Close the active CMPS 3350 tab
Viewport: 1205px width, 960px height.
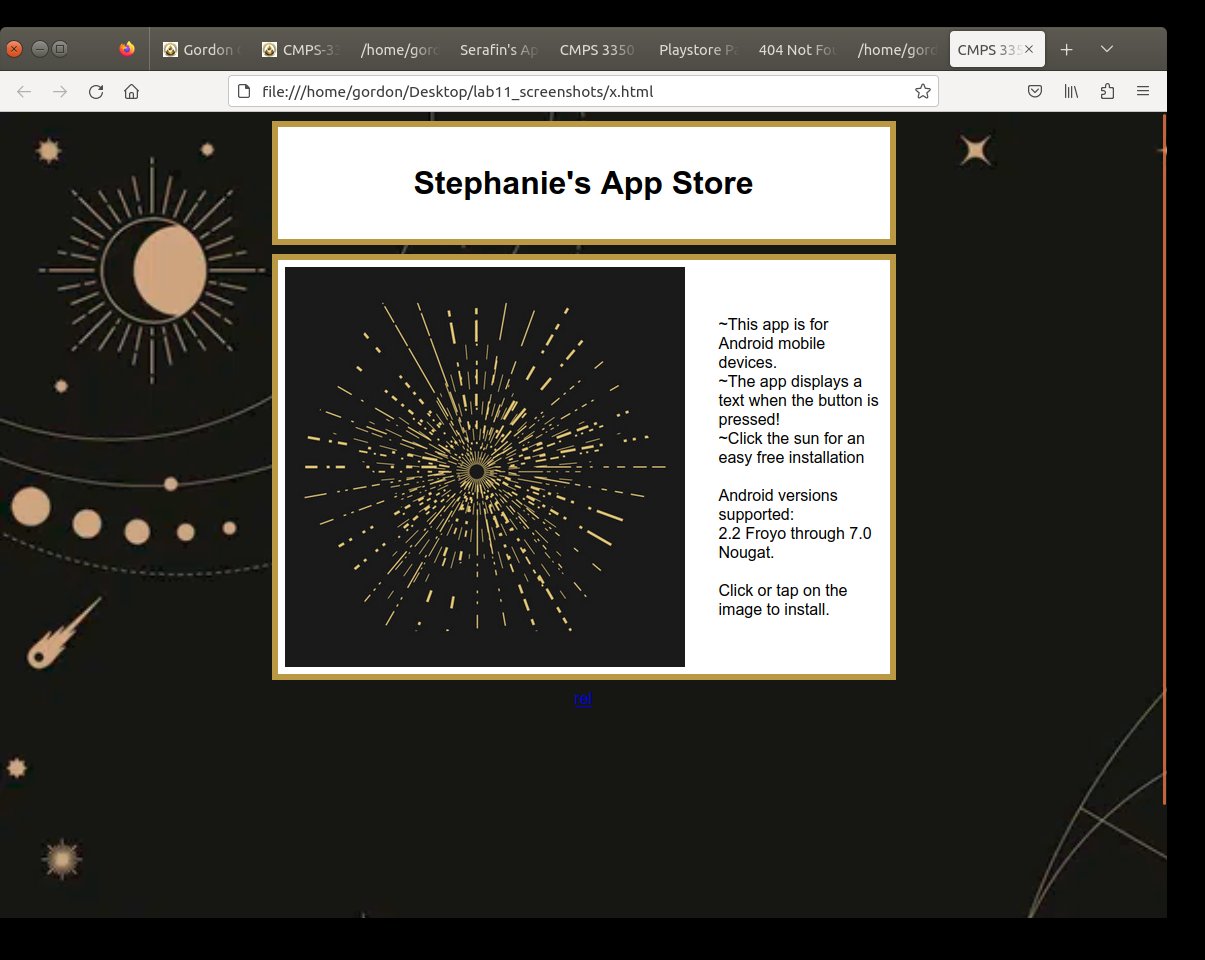1029,49
